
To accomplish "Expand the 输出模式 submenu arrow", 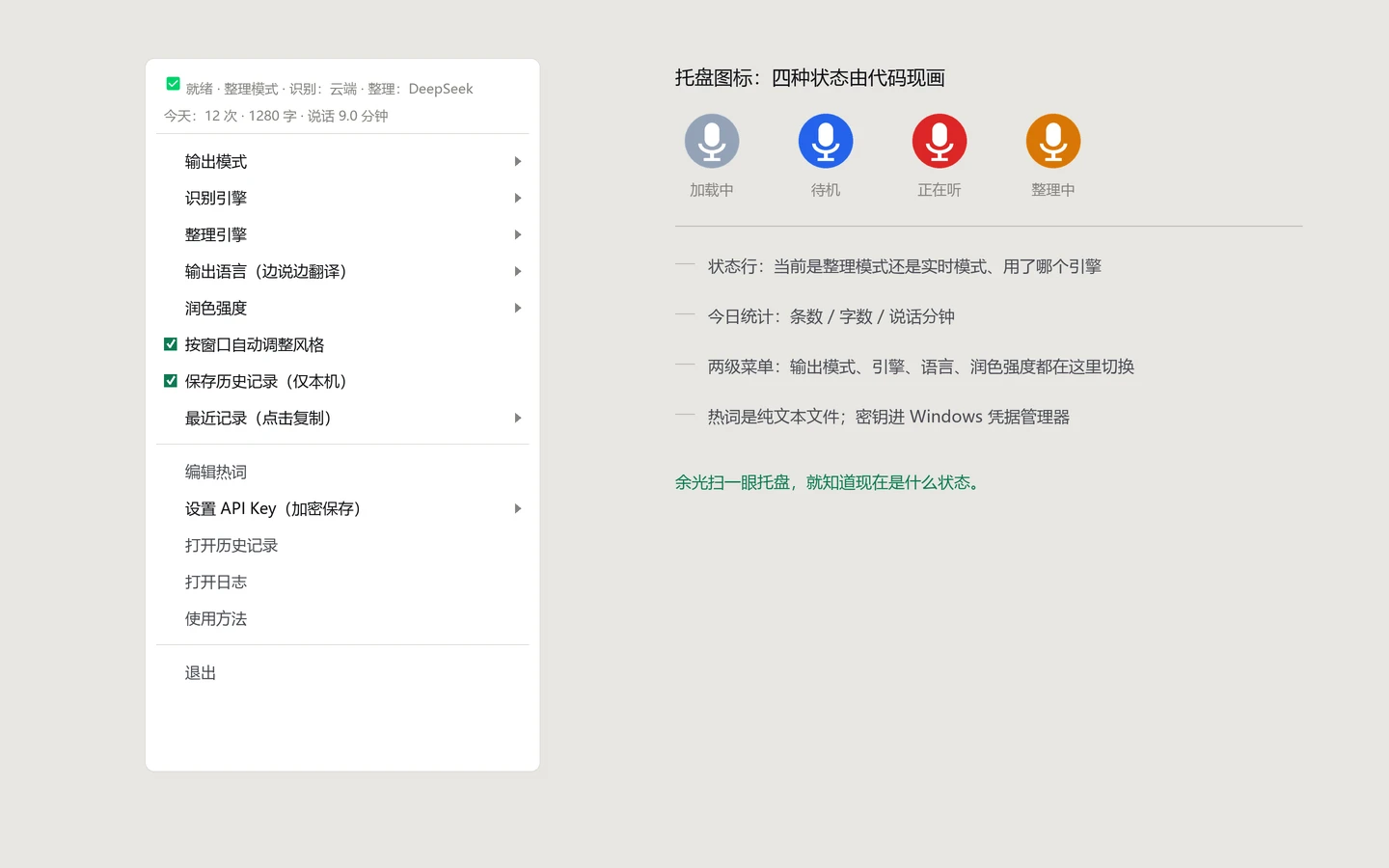I will 518,161.
